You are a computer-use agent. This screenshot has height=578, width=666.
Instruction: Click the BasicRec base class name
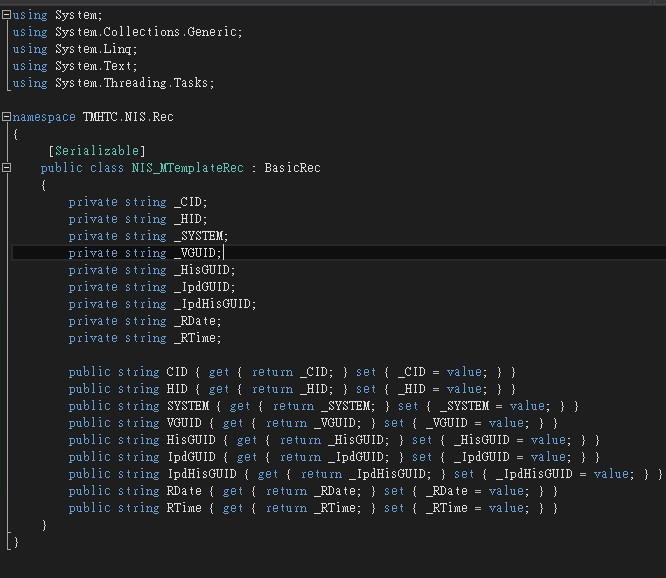pyautogui.click(x=292, y=168)
